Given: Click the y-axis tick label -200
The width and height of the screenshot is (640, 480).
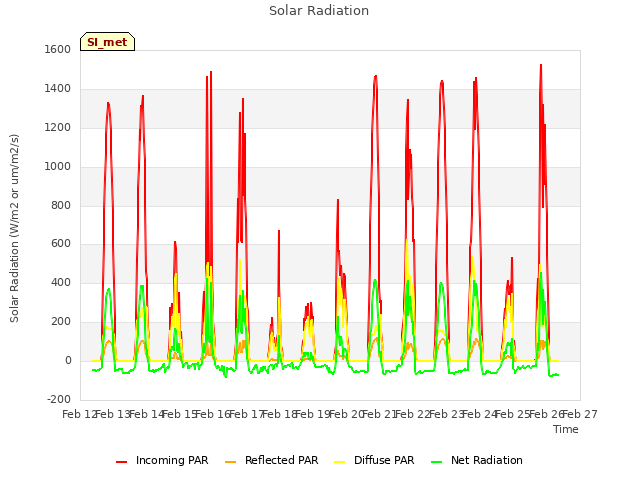Looking at the screenshot, I should point(59,399).
